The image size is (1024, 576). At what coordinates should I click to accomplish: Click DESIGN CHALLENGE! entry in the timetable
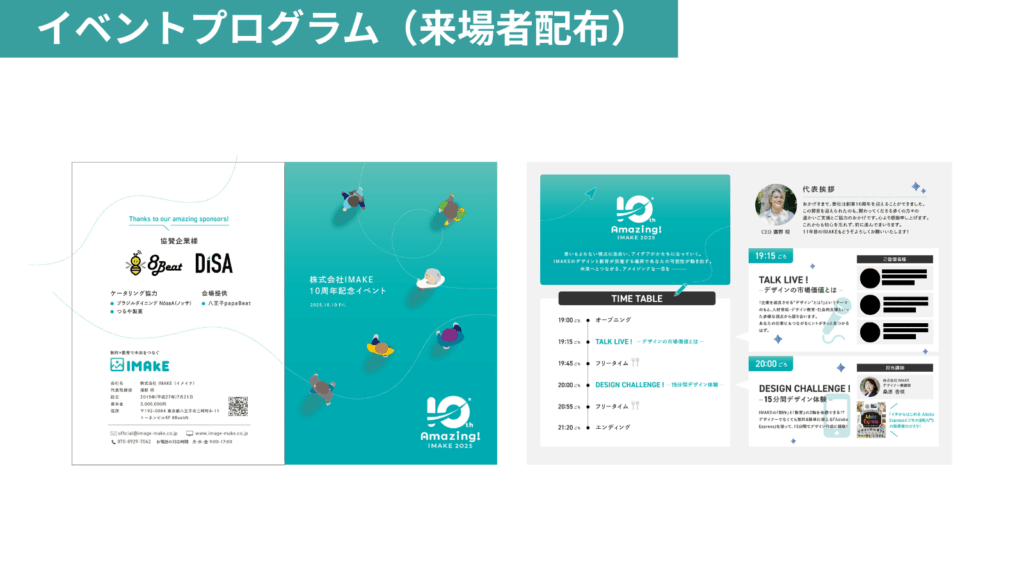[x=629, y=384]
